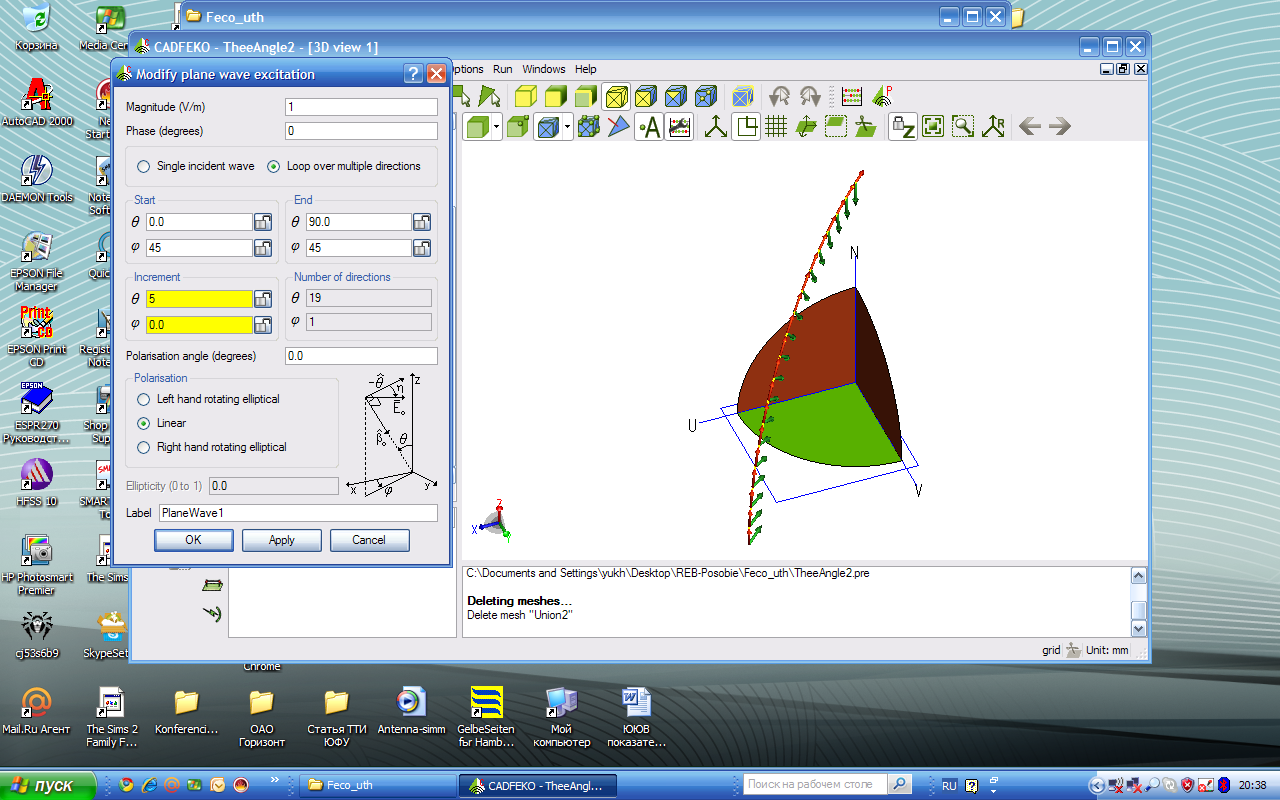Screen dimensions: 1280x800
Task: Click the right arrow navigation icon
Action: pyautogui.click(x=1060, y=127)
